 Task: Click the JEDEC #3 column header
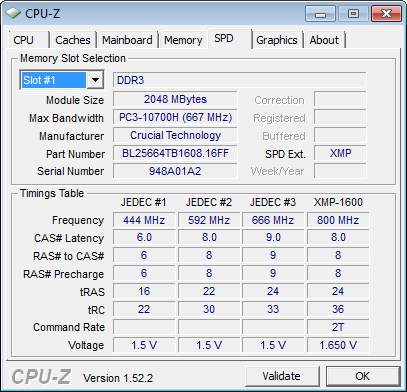tap(273, 202)
